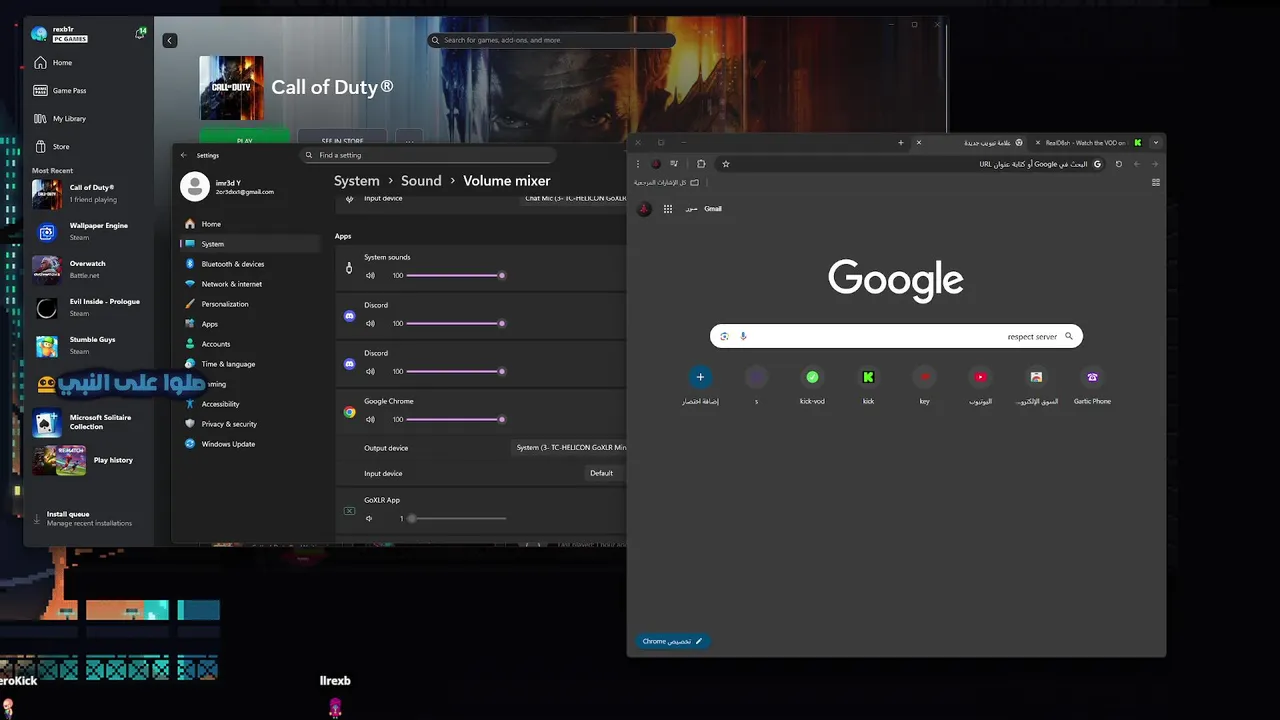The height and width of the screenshot is (720, 1280).
Task: Switch to the RealD8sh Kick tab
Action: [x=1088, y=143]
